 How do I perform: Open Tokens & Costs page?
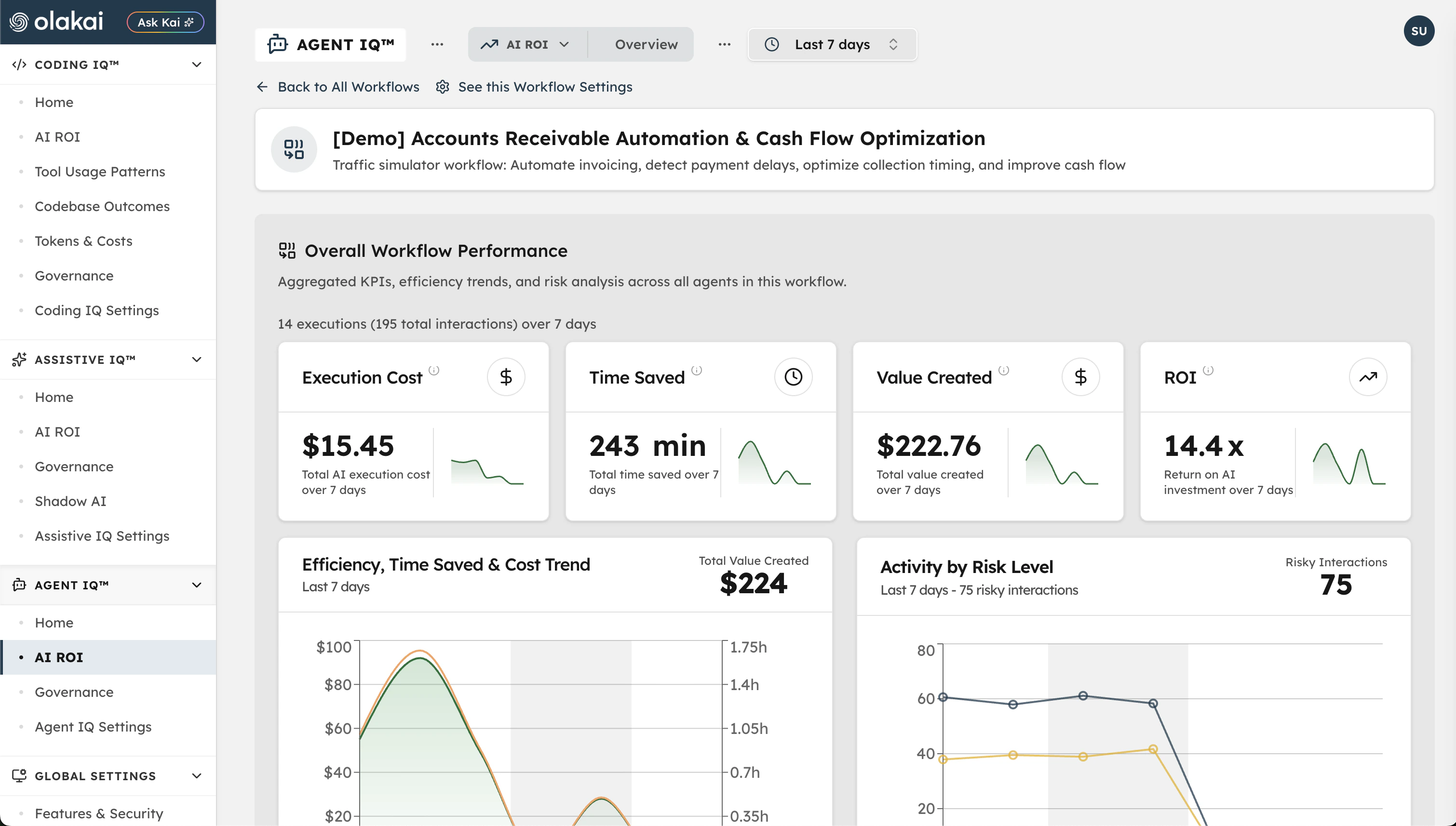[83, 240]
